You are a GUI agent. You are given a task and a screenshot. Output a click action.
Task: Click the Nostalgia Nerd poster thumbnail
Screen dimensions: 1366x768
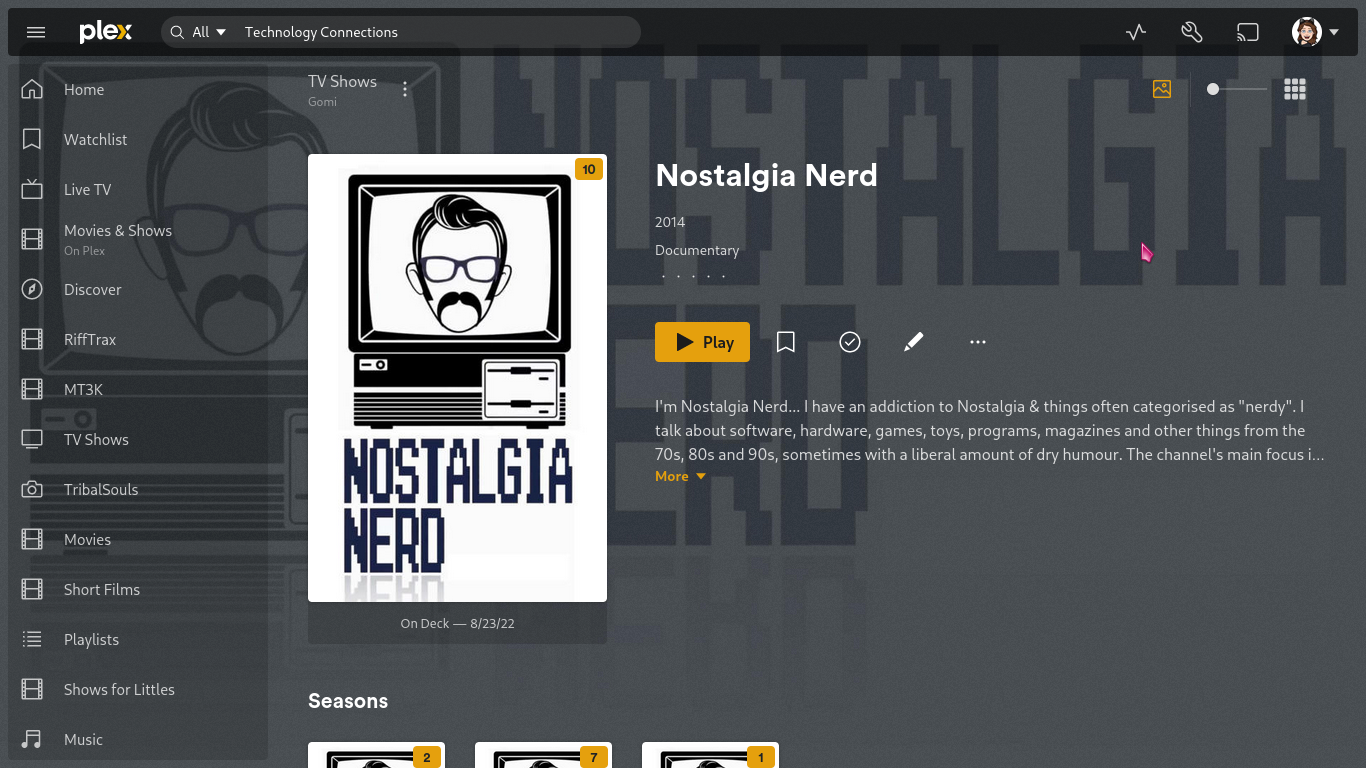tap(457, 378)
